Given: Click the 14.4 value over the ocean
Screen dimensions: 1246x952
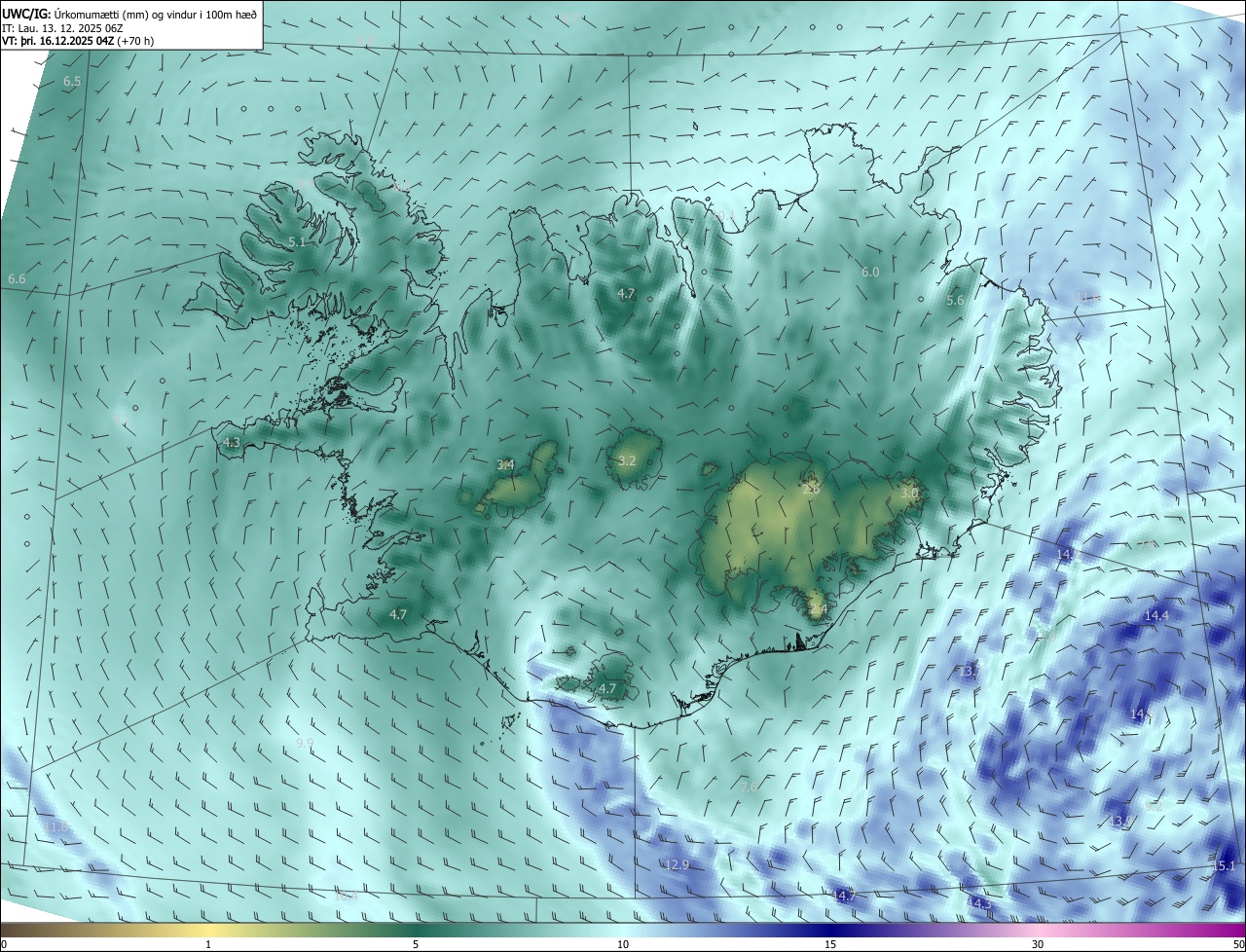Looking at the screenshot, I should (1156, 616).
